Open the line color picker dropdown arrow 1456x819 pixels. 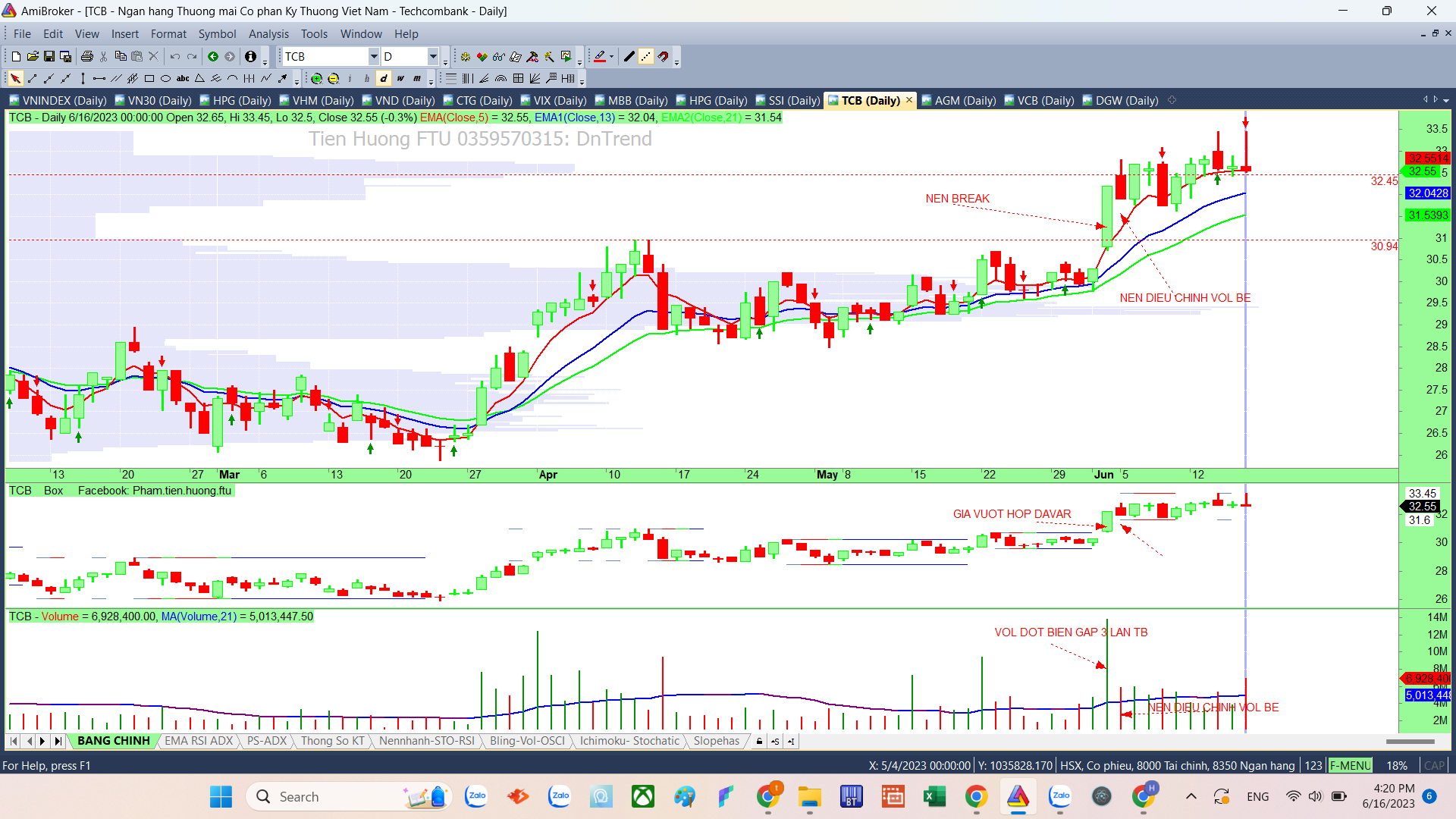click(611, 56)
